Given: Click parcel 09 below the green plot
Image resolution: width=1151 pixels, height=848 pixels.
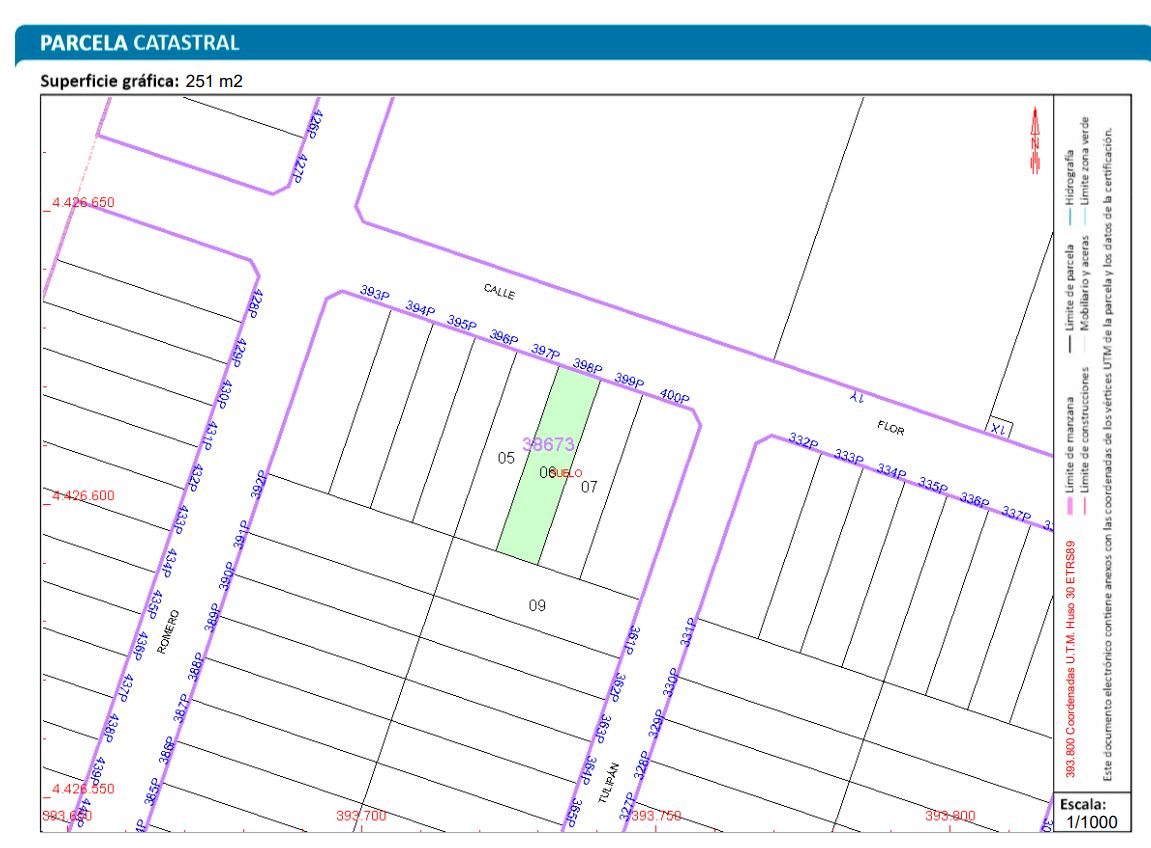Looking at the screenshot, I should [537, 605].
